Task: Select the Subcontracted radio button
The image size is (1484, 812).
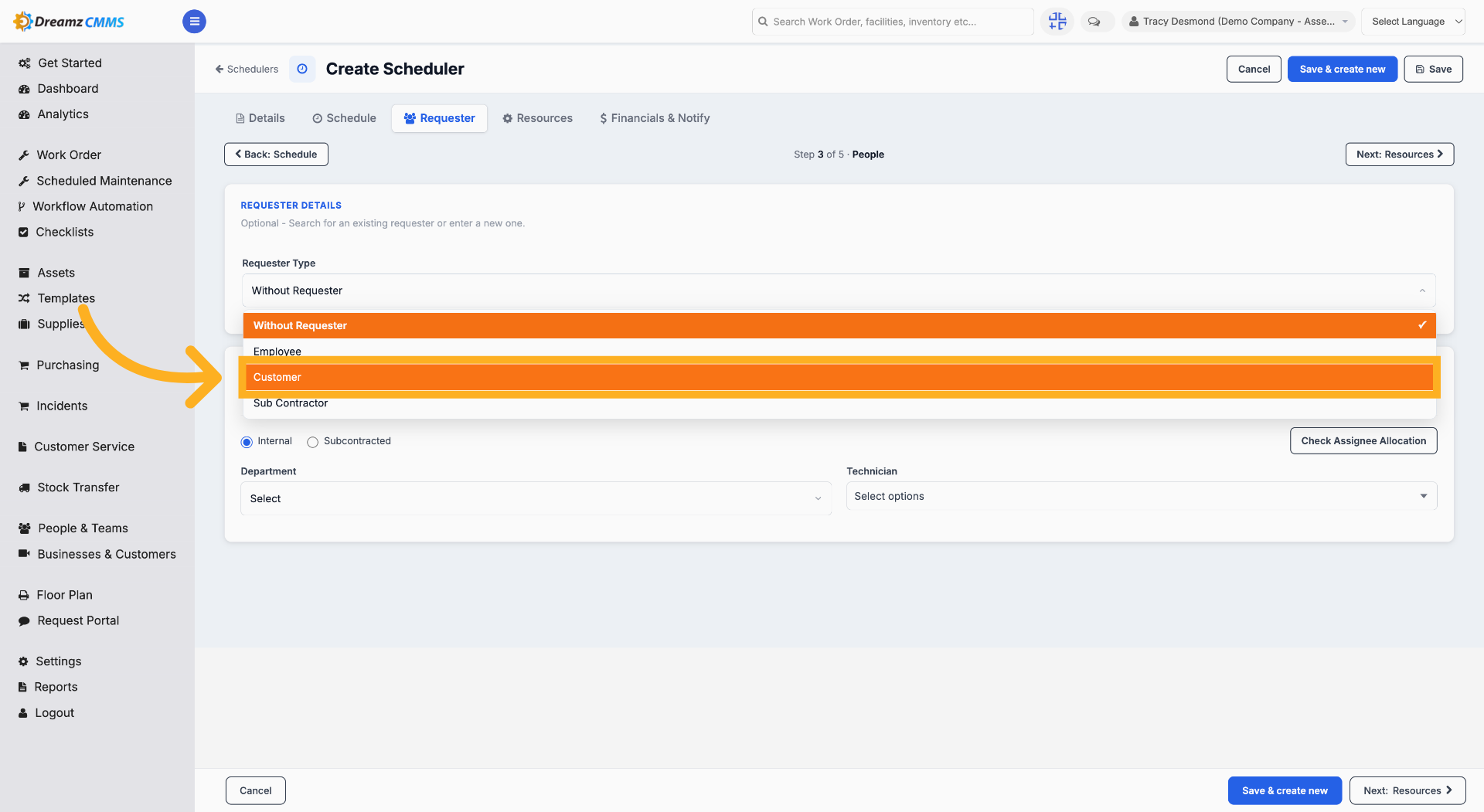Action: pos(312,442)
